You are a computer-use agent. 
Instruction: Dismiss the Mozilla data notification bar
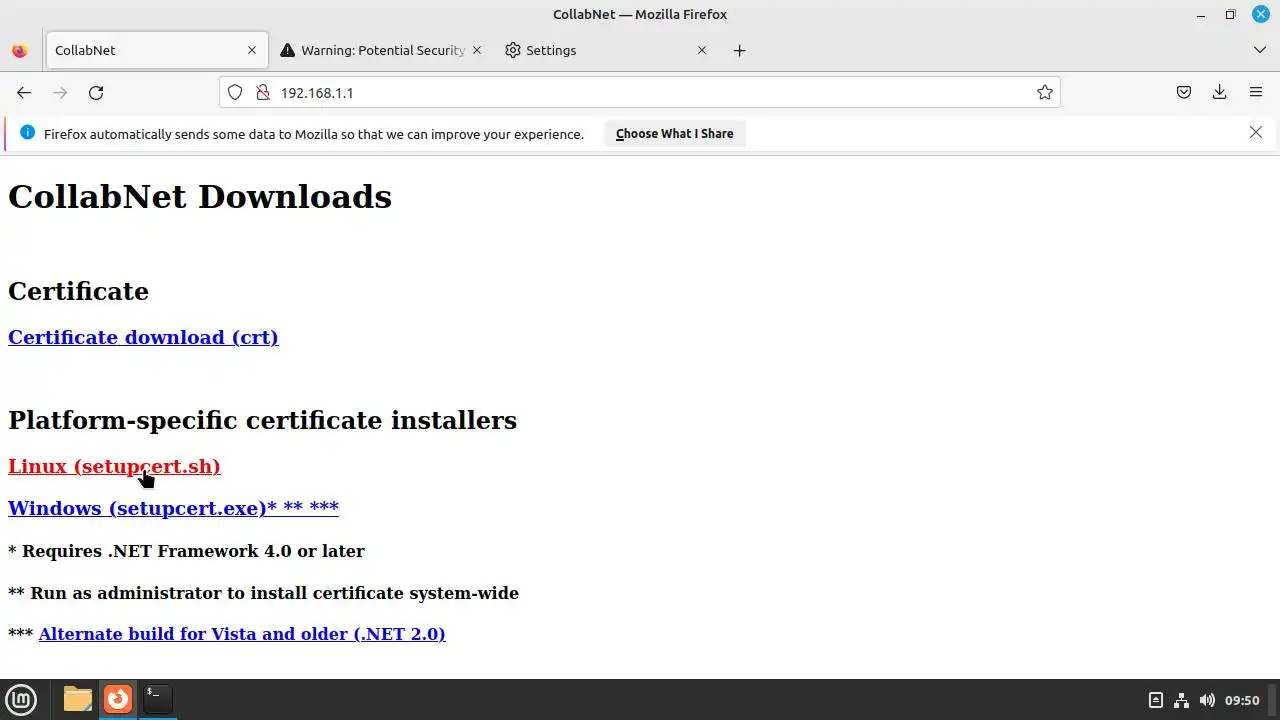(x=1256, y=132)
